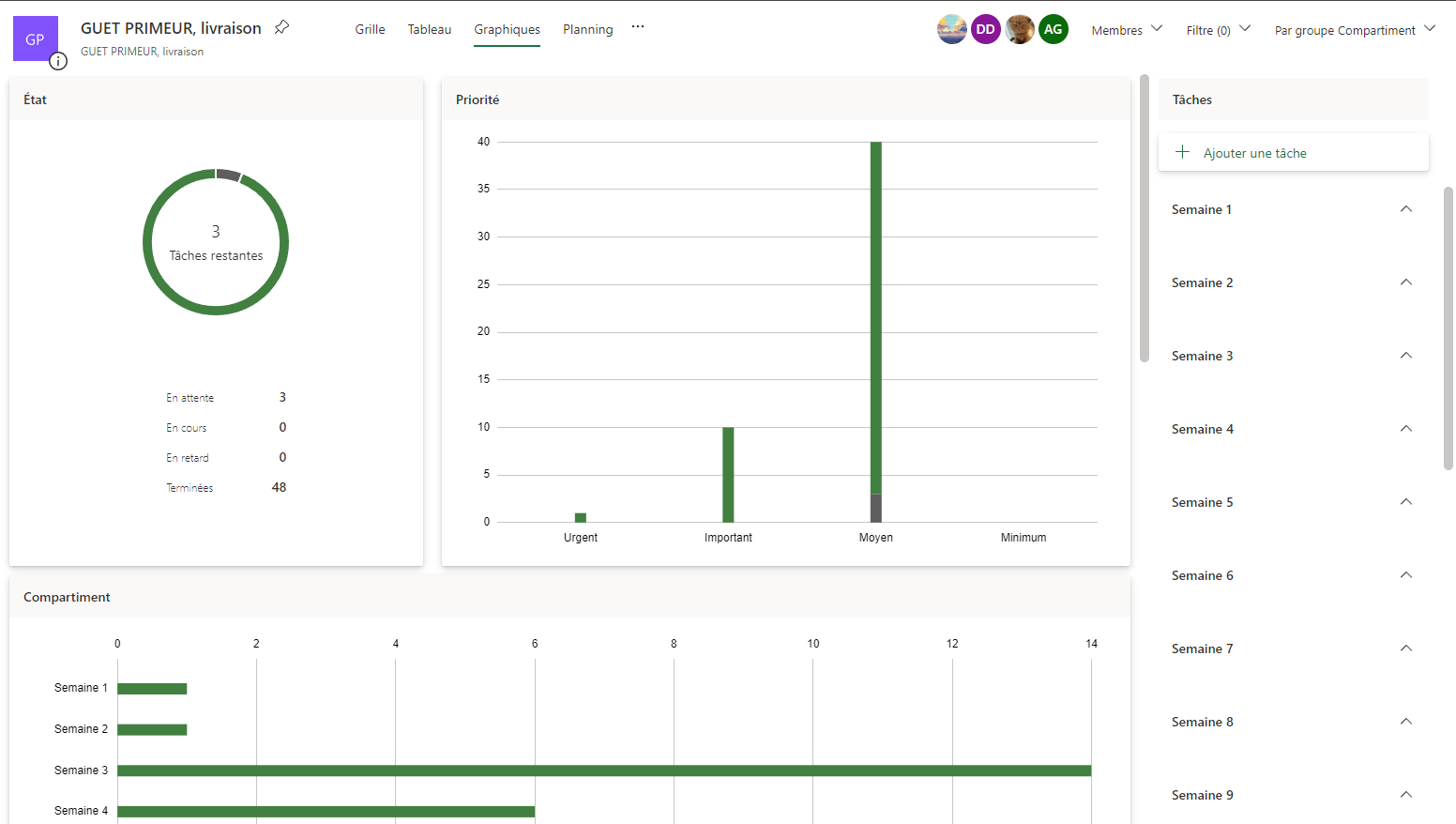Click the GP plan logo tile
The image size is (1456, 824).
coord(35,38)
